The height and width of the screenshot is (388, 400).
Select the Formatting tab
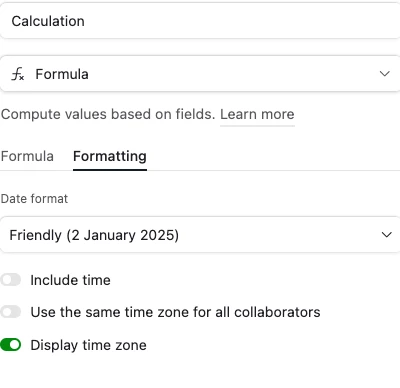coord(110,156)
